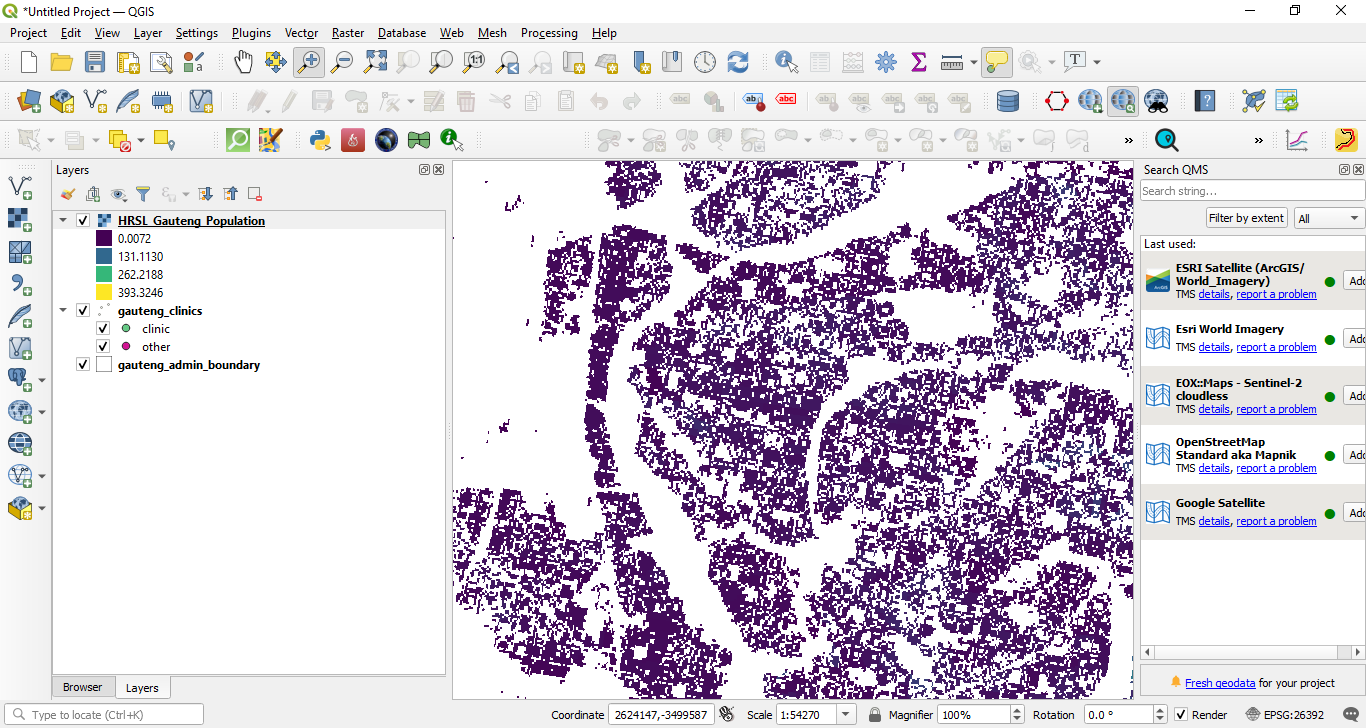Open the All category dropdown in QMS
This screenshot has height=728, width=1366.
pos(1329,218)
